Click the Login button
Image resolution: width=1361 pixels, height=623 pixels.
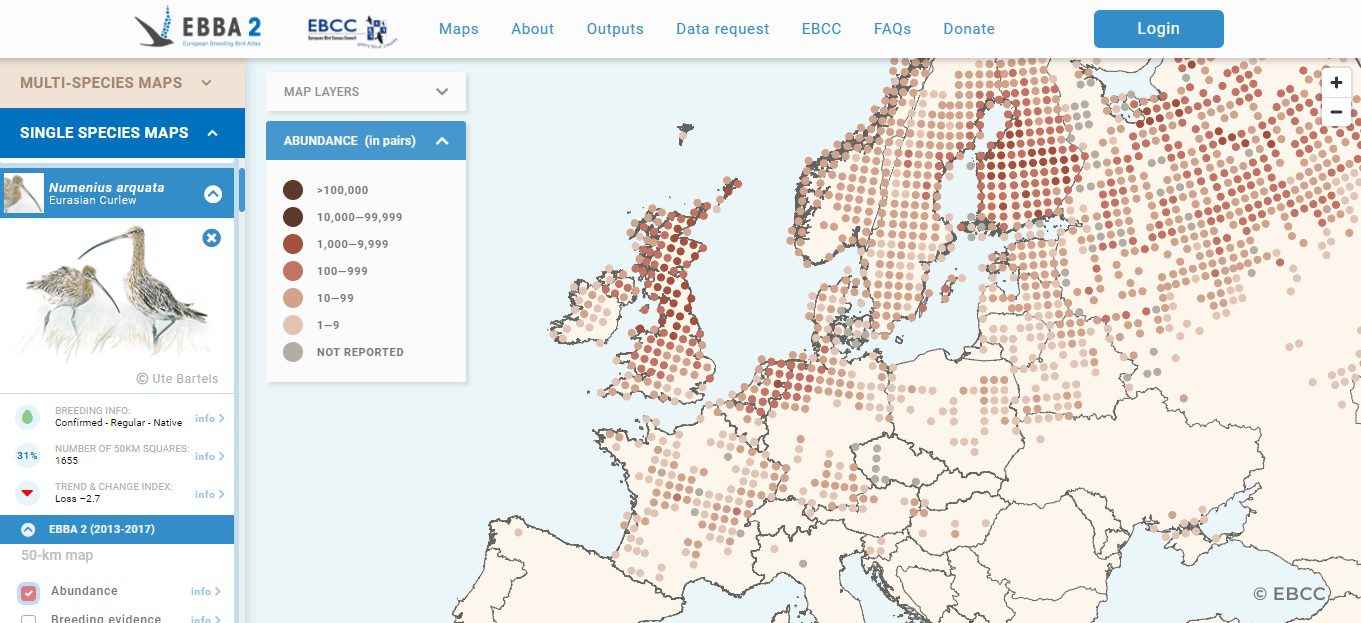(1158, 29)
